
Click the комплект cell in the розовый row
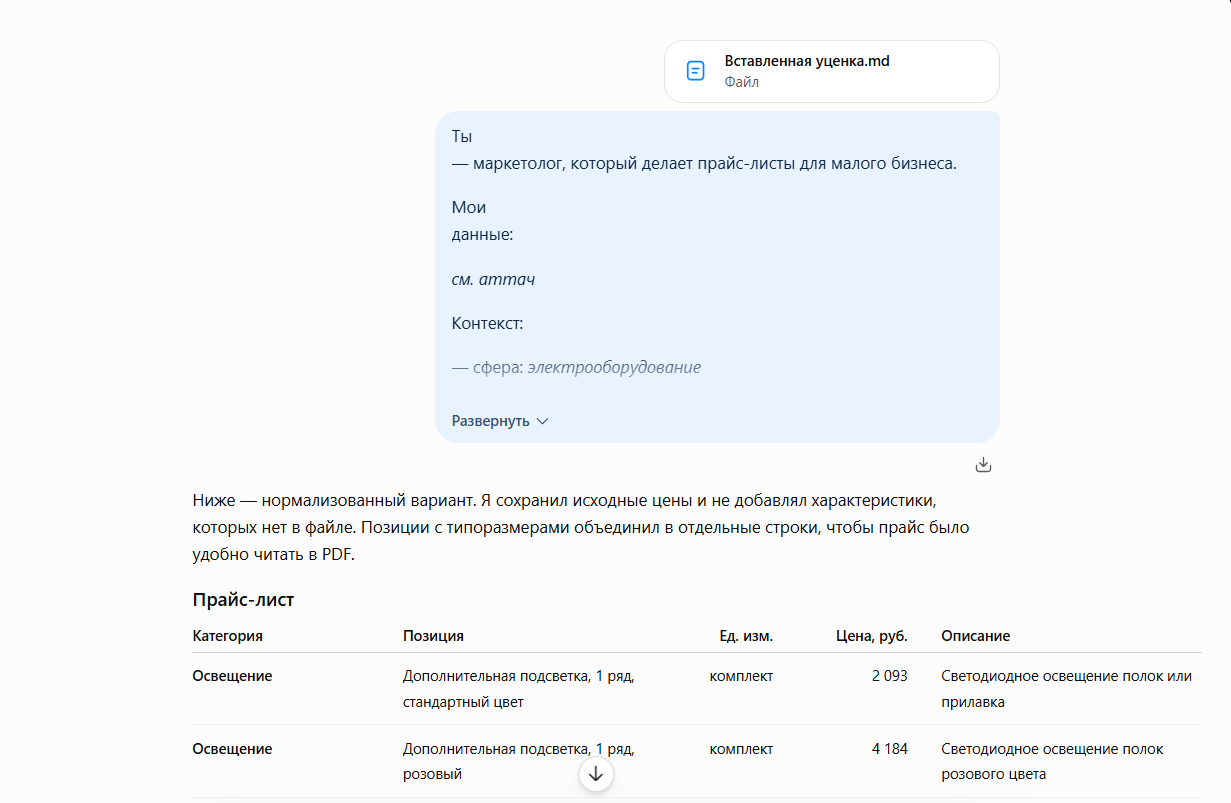pos(741,749)
